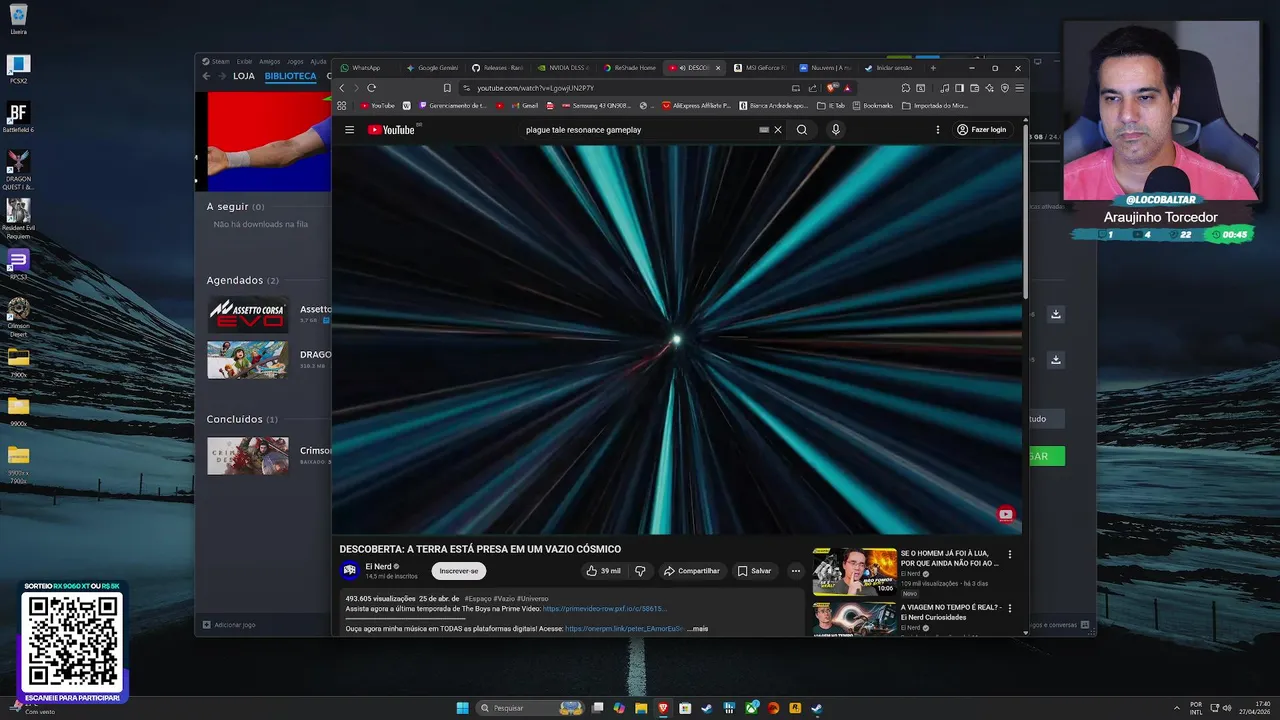Click the Salvar button under video
Viewport: 1280px width, 720px height.
755,571
